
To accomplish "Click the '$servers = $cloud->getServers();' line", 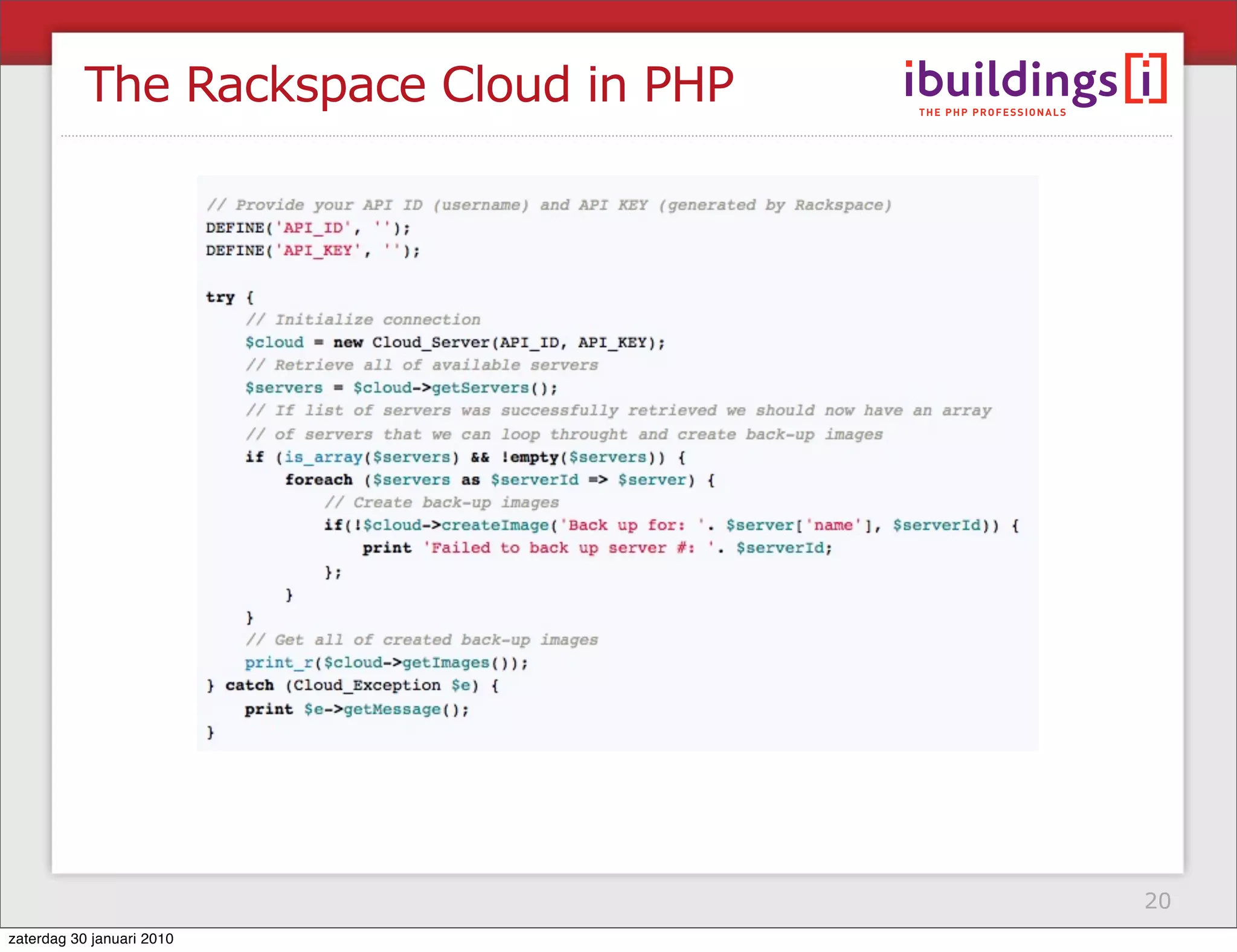I will click(401, 388).
